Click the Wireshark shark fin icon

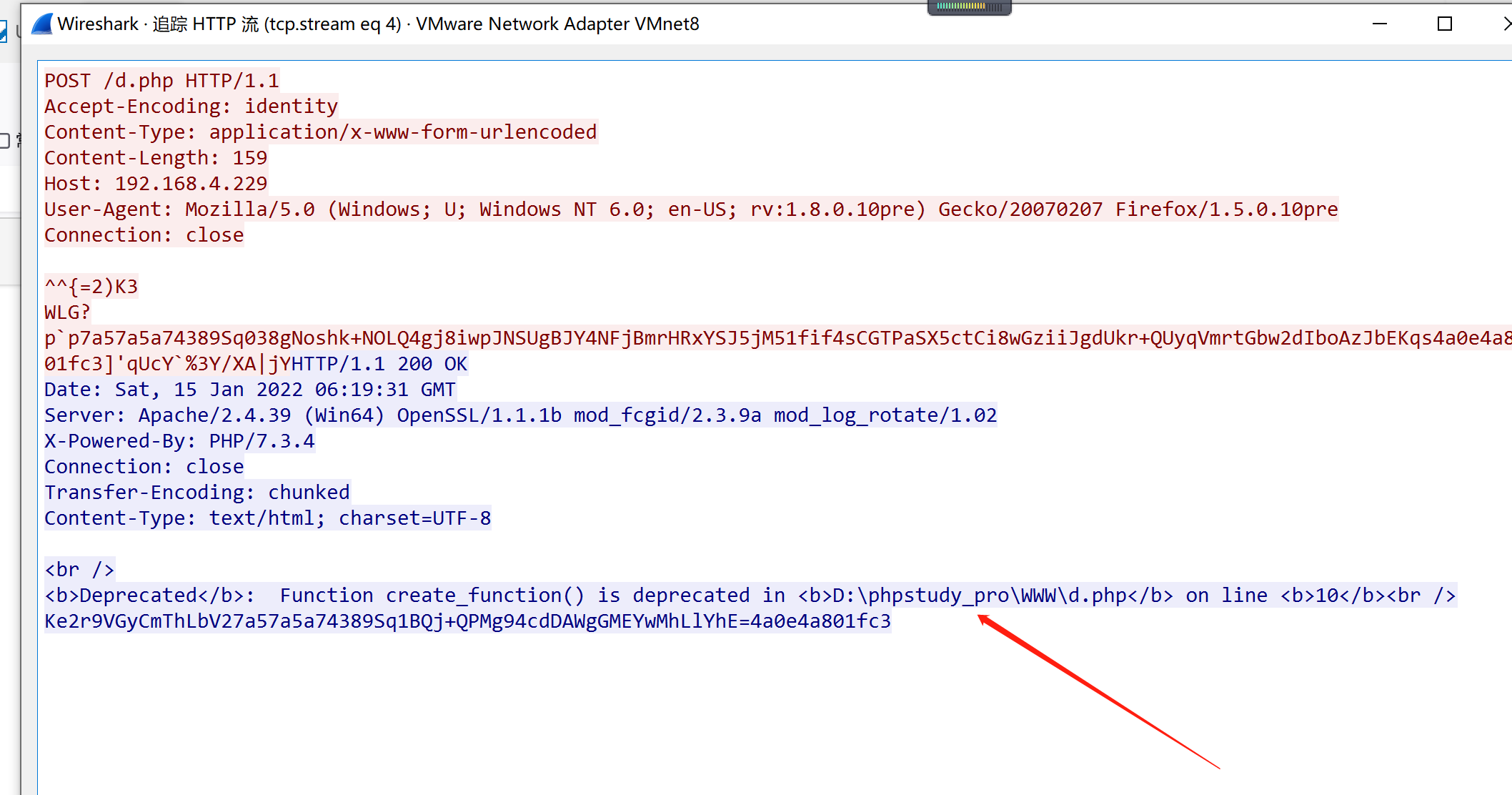[42, 24]
